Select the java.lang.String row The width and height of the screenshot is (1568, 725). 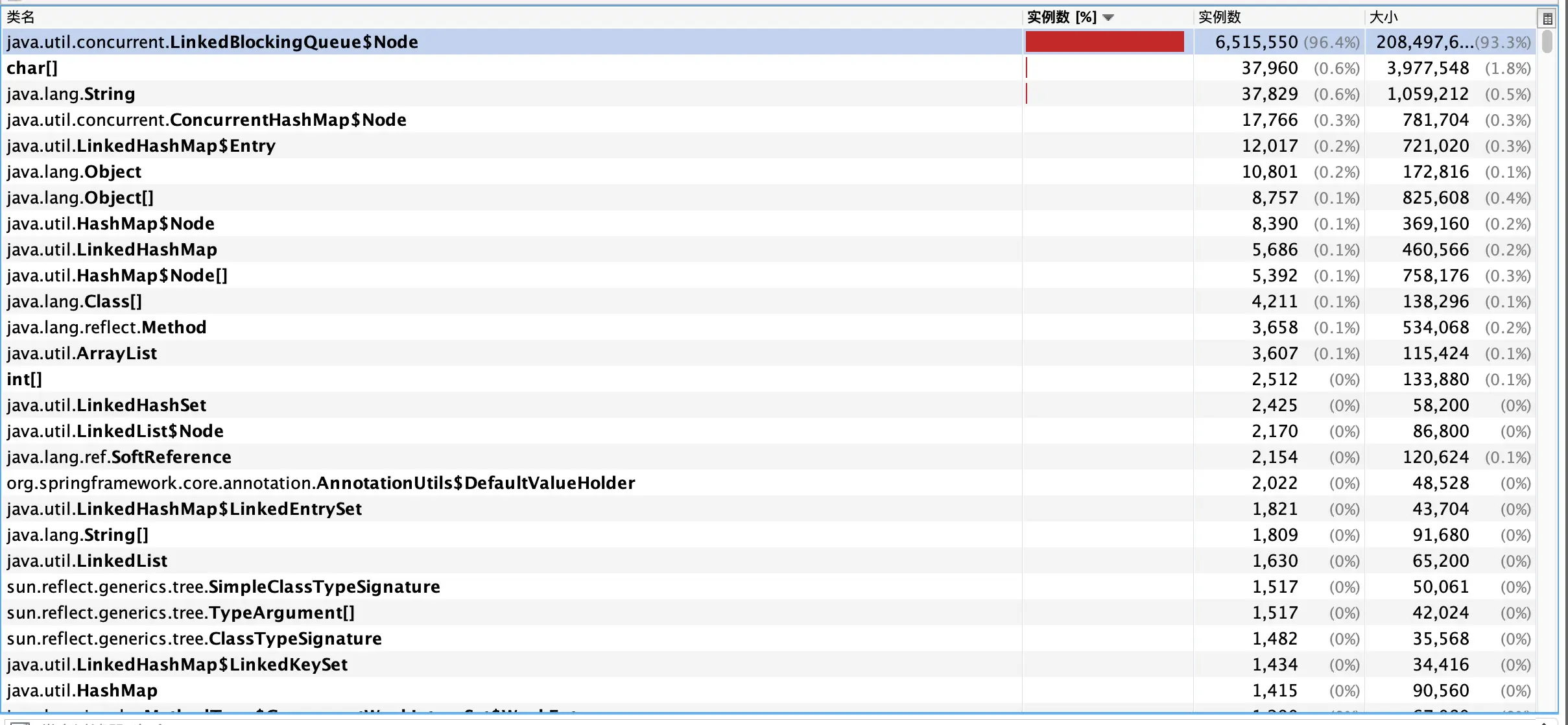[x=71, y=94]
